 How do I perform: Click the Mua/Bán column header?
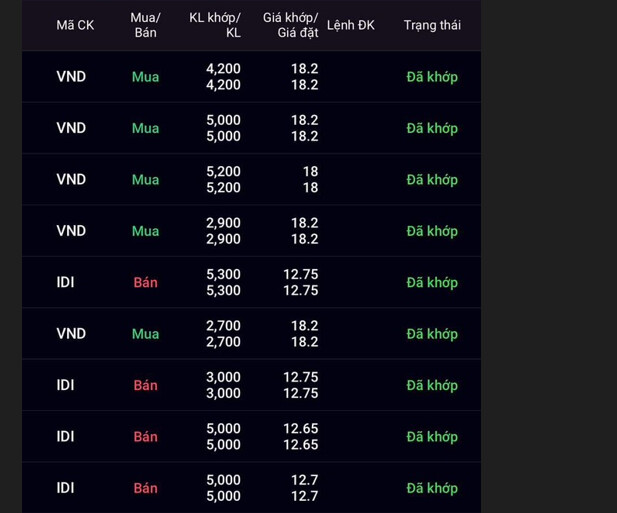(x=145, y=25)
